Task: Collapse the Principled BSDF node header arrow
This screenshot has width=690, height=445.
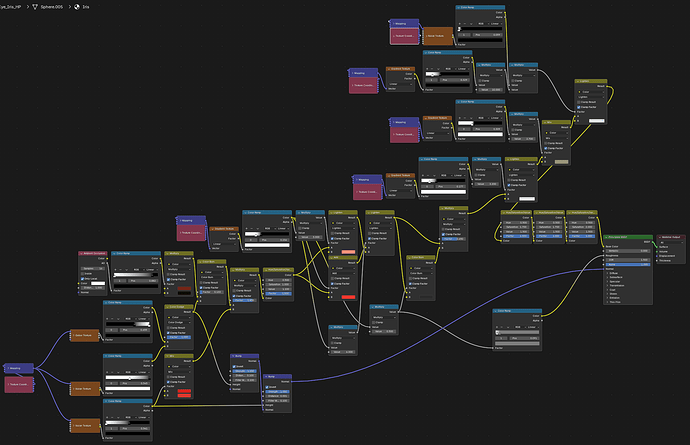Action: [x=606, y=237]
